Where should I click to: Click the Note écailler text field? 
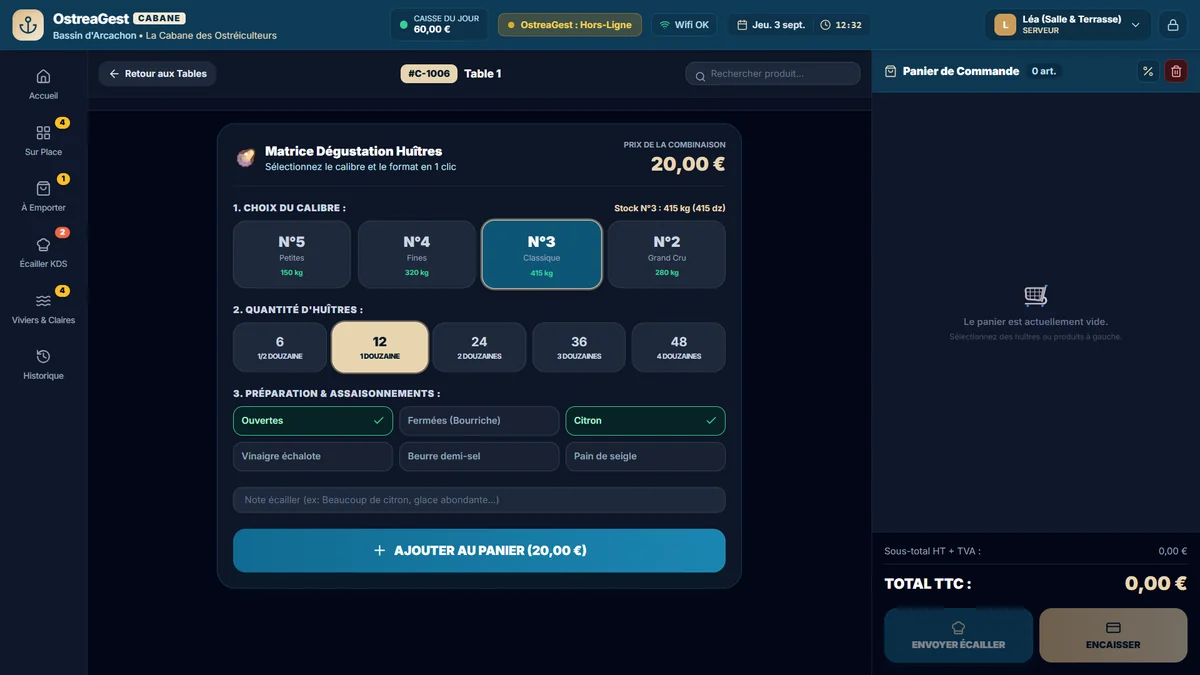[479, 500]
